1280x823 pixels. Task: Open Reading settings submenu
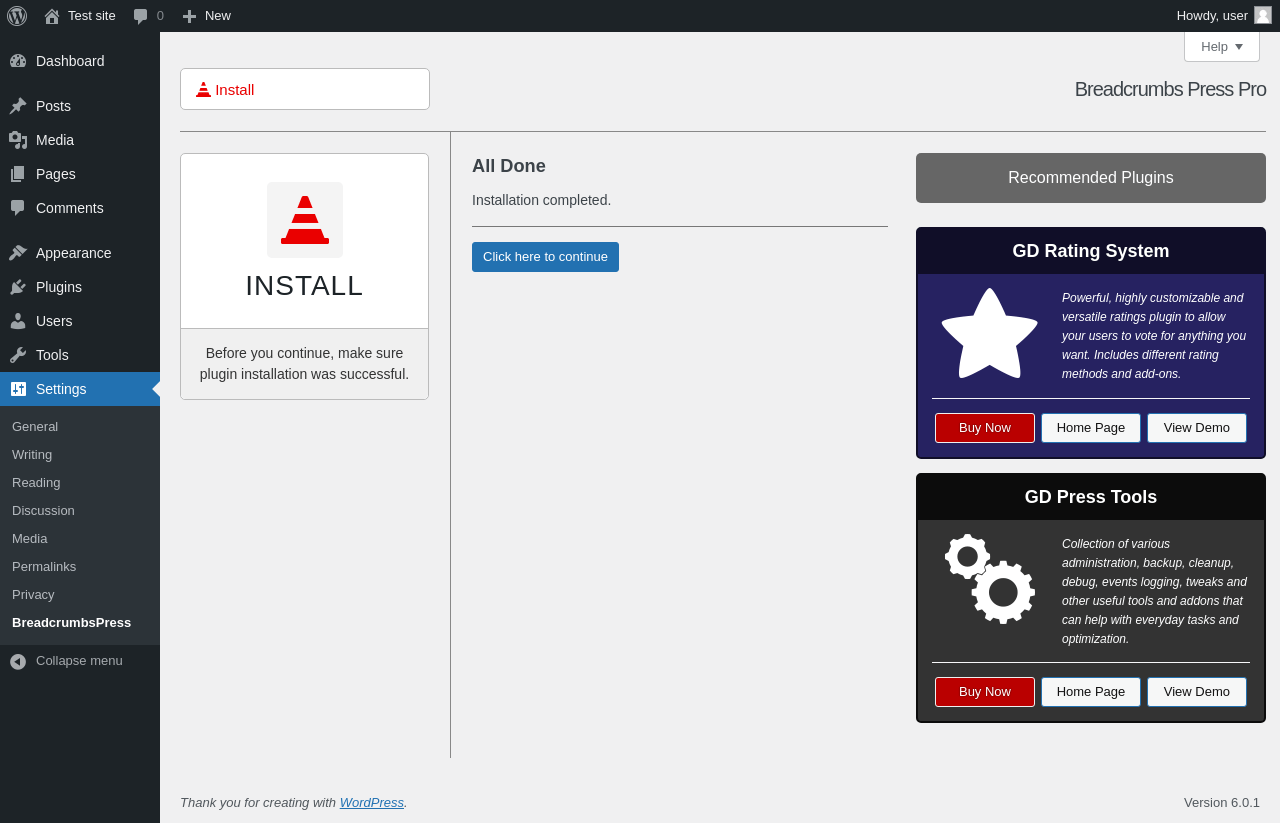(x=80, y=483)
